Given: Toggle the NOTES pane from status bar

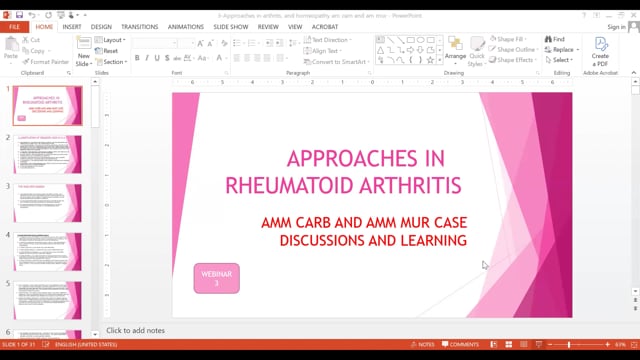Looking at the screenshot, I should [423, 344].
